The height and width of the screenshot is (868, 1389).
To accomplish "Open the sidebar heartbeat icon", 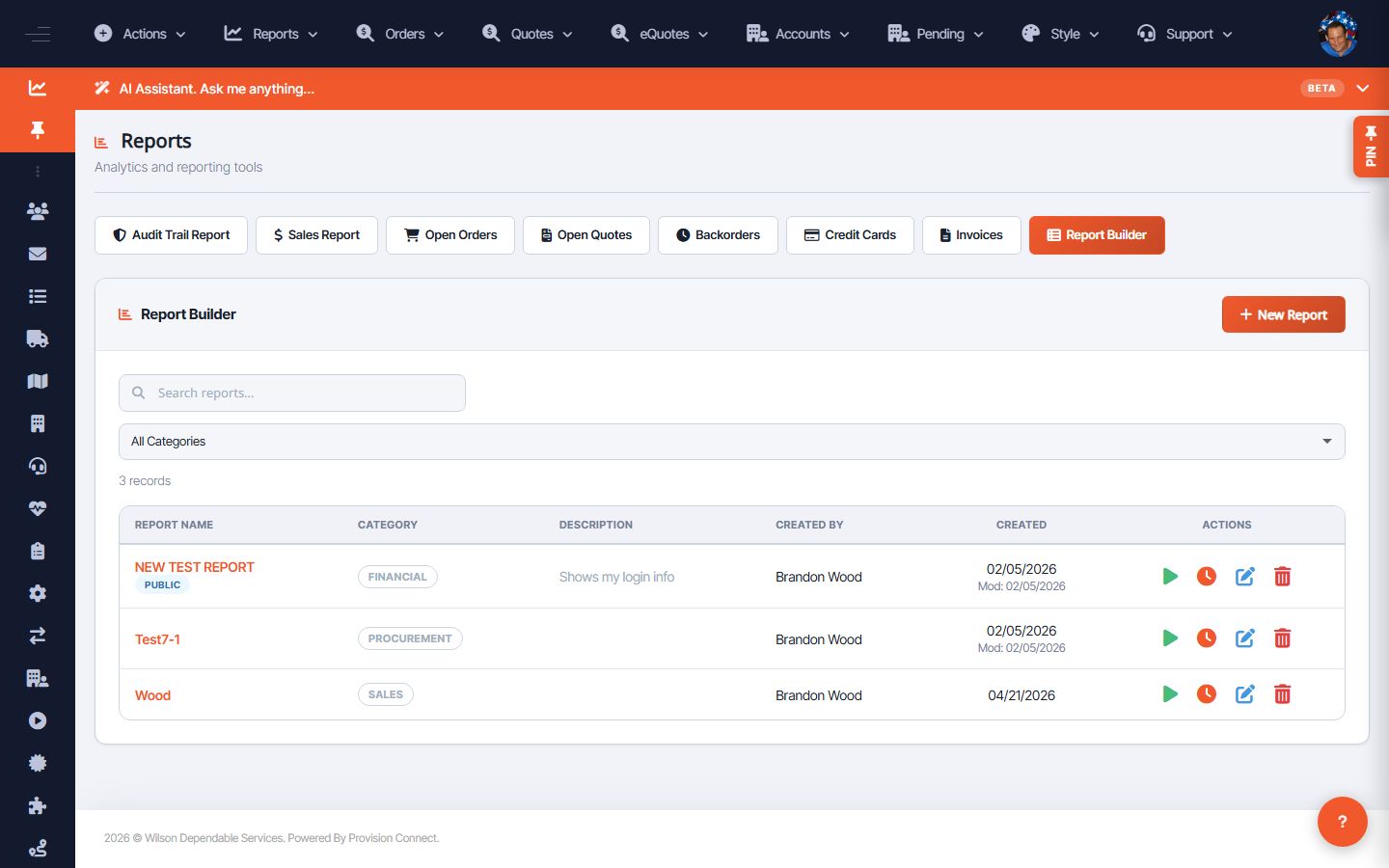I will tap(38, 508).
